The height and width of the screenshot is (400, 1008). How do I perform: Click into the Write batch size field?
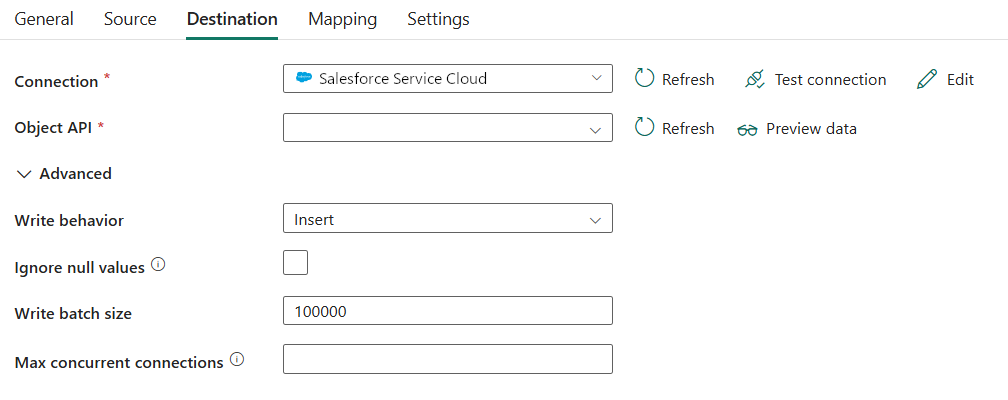[x=448, y=311]
